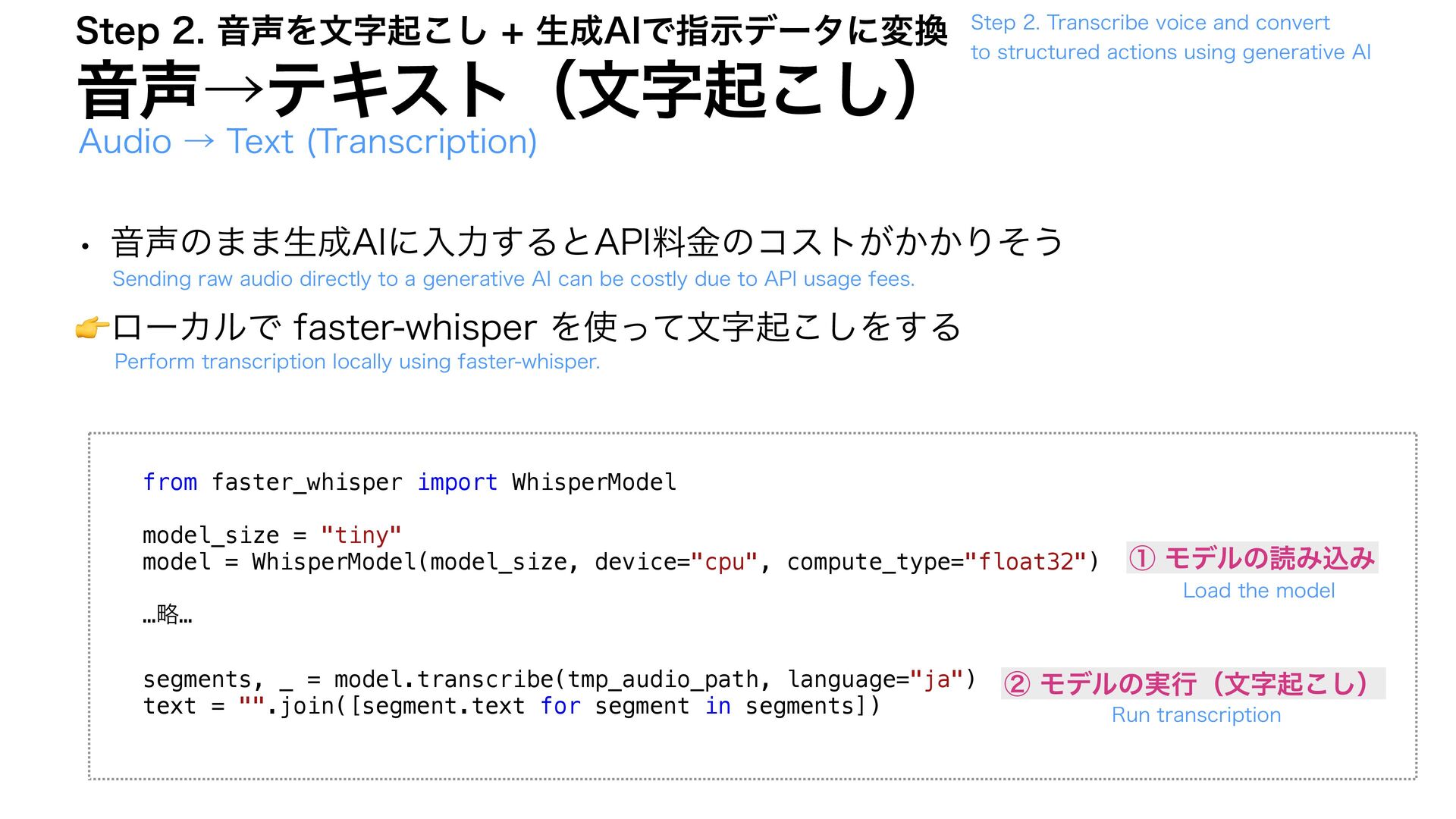Click 'faster-whisper' in the Japanese sentence
Image resolution: width=1456 pixels, height=819 pixels.
(x=415, y=328)
